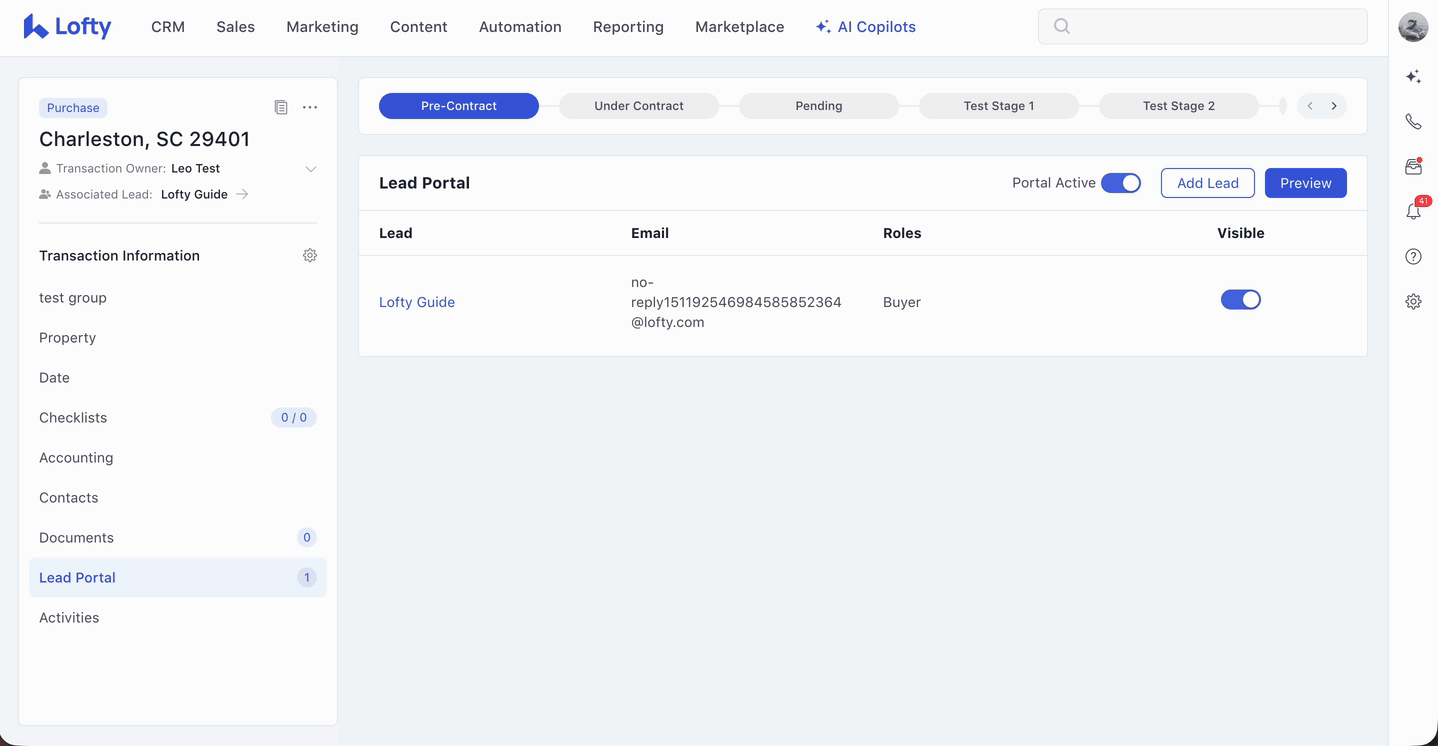1438x746 pixels.
Task: Open Checklists in the transaction sidebar
Action: 73,418
